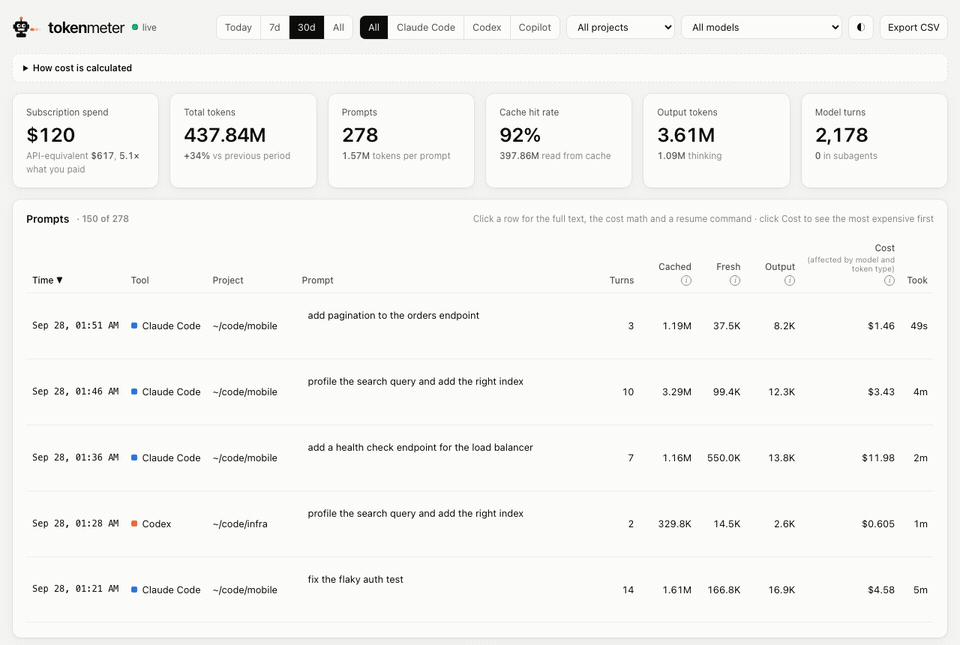Open the 01:46 AM 'profile the search query' prompt

click(x=415, y=382)
